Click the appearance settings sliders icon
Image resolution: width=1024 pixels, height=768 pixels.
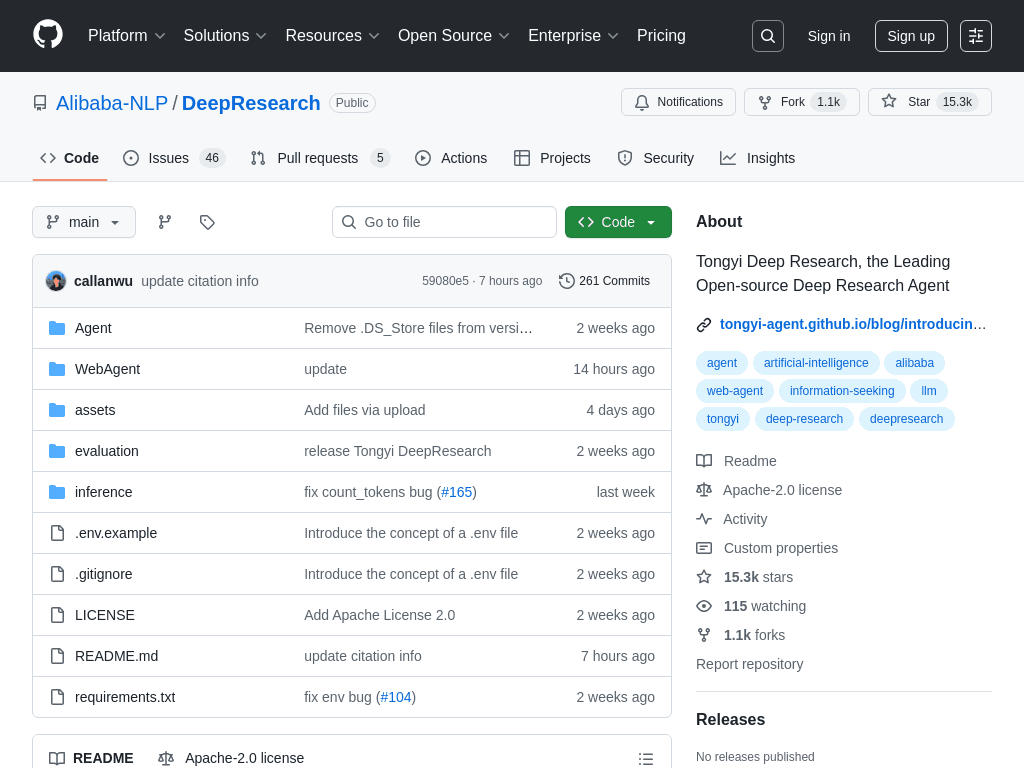[x=976, y=36]
